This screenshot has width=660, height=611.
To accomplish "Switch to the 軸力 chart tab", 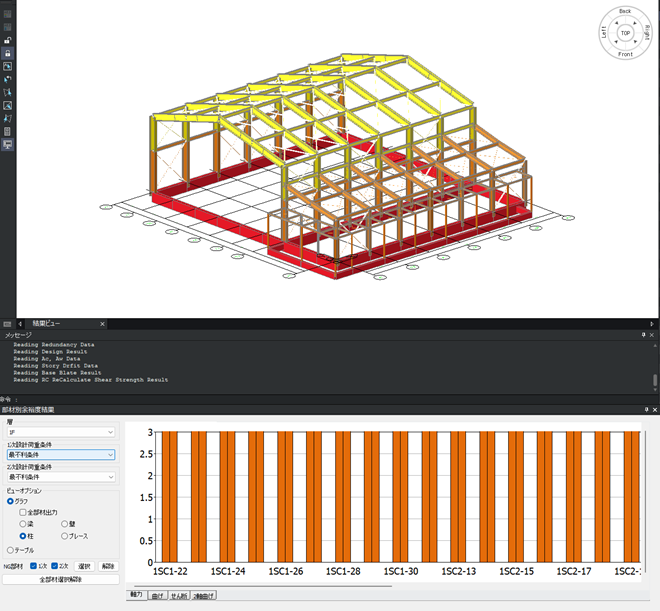I will point(136,595).
